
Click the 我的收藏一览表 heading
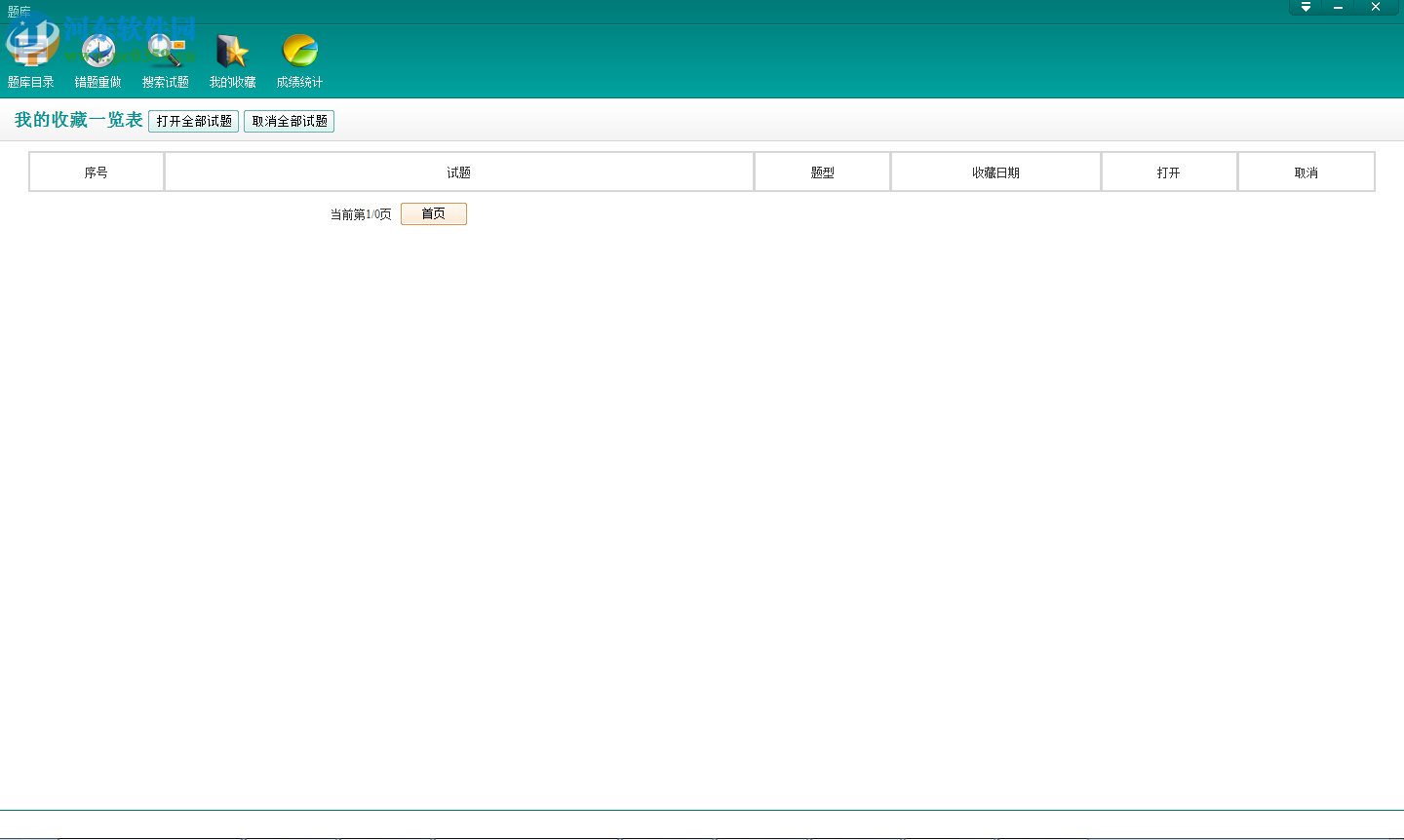[78, 120]
